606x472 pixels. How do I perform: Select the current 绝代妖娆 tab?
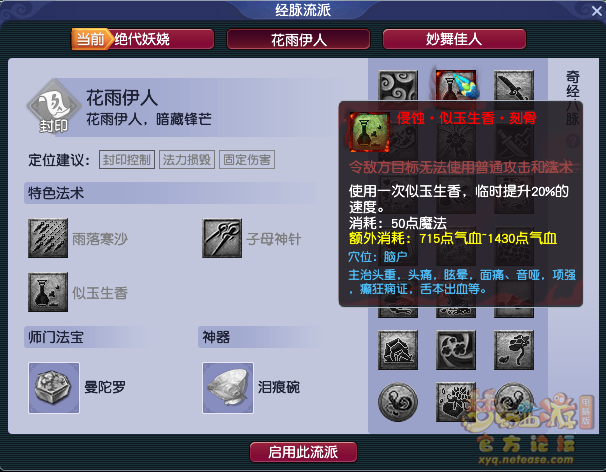pyautogui.click(x=143, y=39)
